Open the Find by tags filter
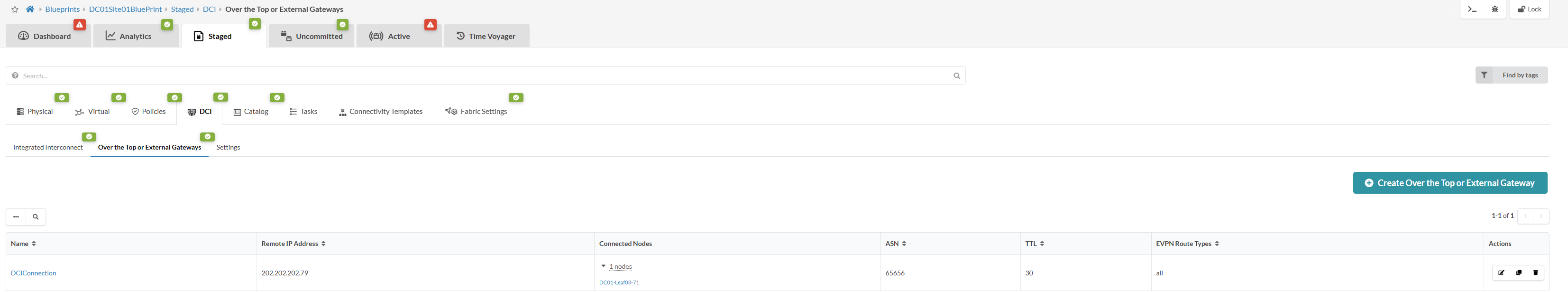The width and height of the screenshot is (1568, 292). click(1511, 75)
